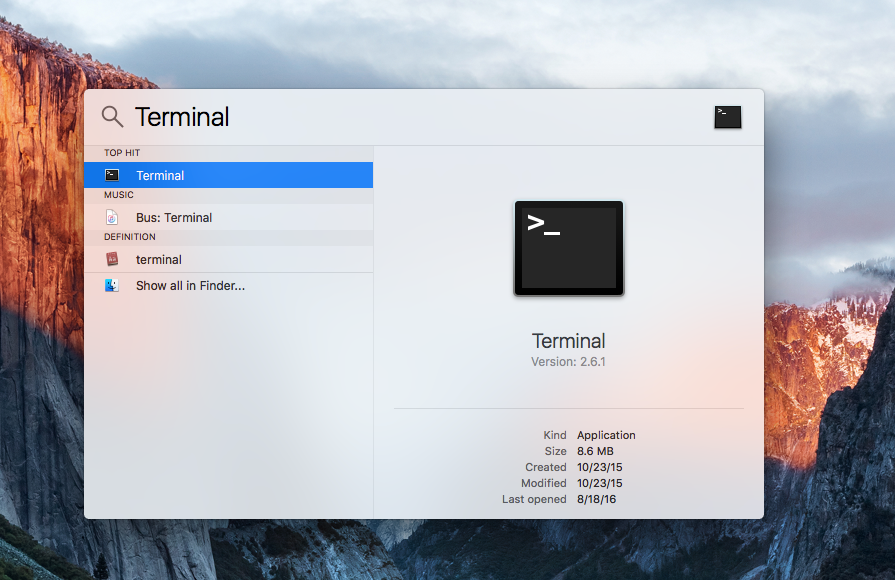Click the Created date 10/23/15
The image size is (895, 580).
click(x=599, y=467)
